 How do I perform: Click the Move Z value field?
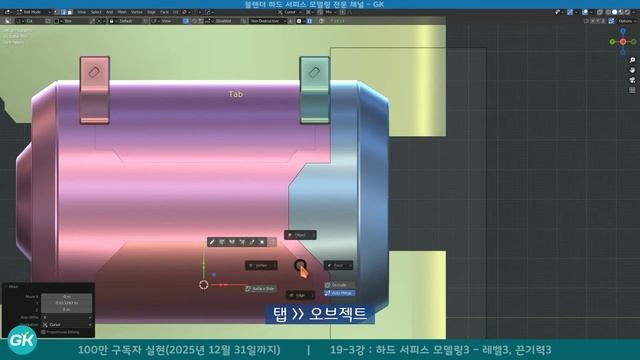pyautogui.click(x=67, y=310)
